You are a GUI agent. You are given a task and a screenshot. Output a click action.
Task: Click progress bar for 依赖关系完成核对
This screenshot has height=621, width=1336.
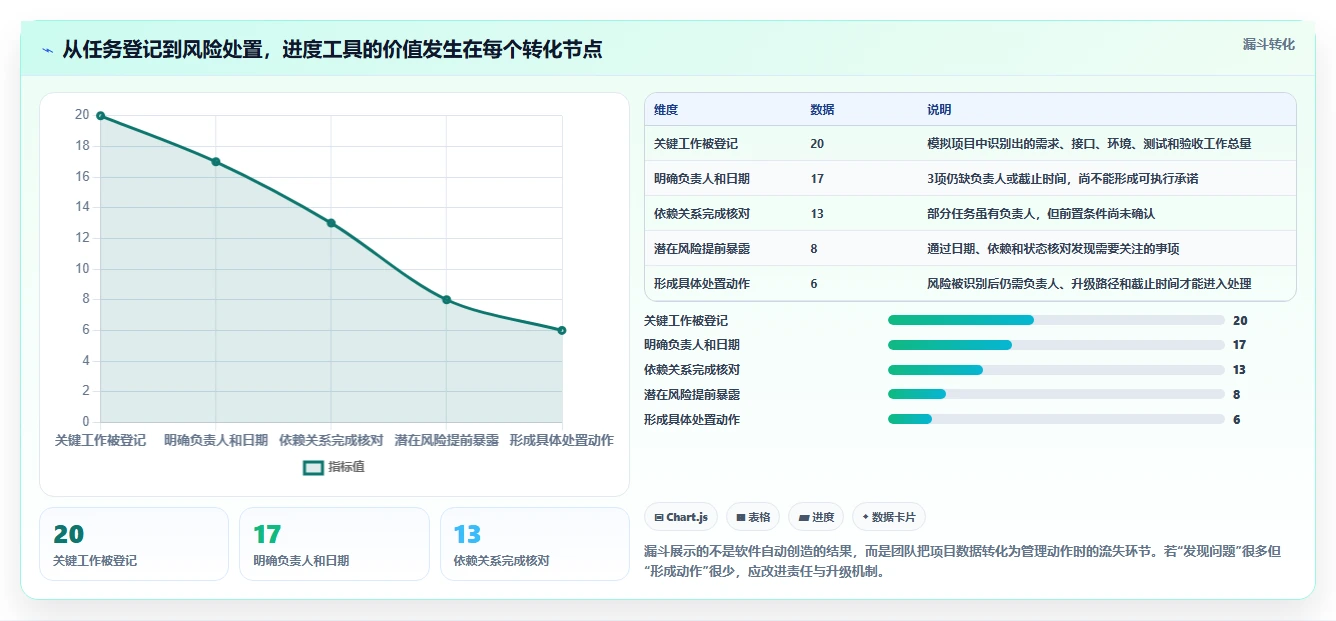tap(1056, 370)
